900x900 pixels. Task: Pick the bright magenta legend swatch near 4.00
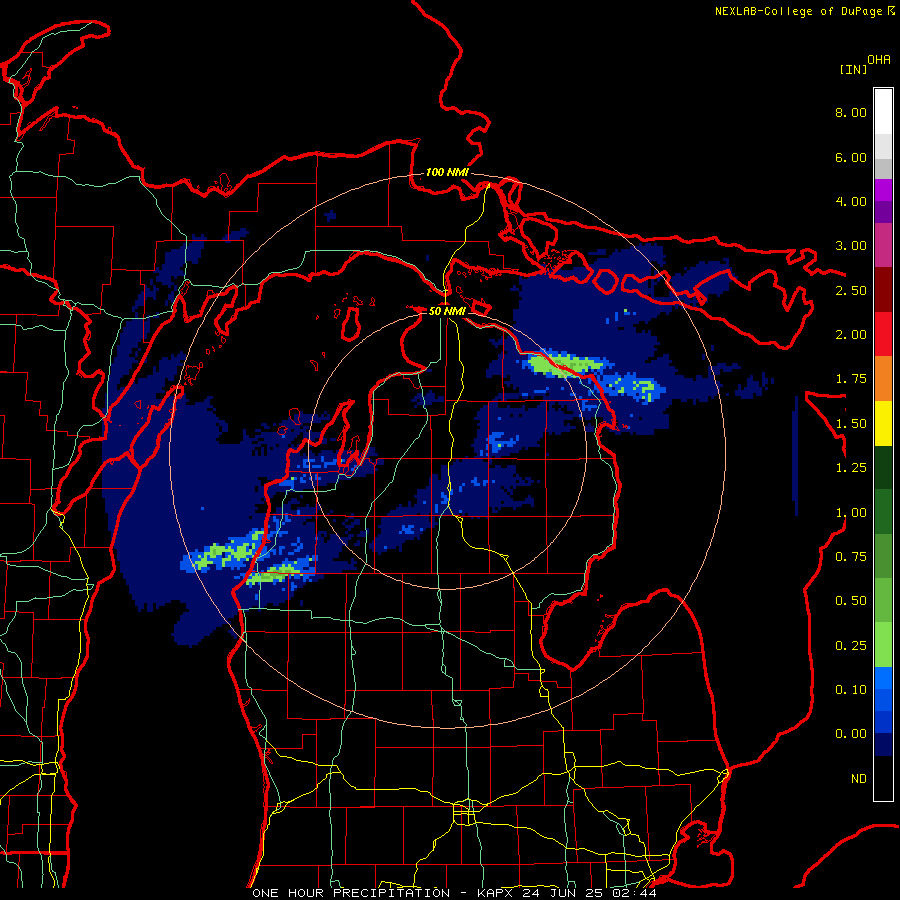pyautogui.click(x=883, y=191)
